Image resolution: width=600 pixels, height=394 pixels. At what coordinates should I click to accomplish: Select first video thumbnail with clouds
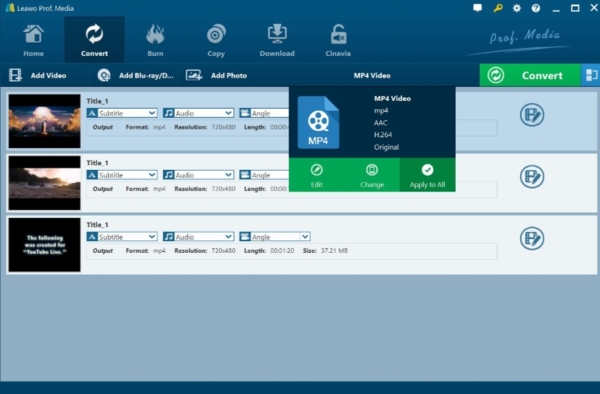pos(44,121)
